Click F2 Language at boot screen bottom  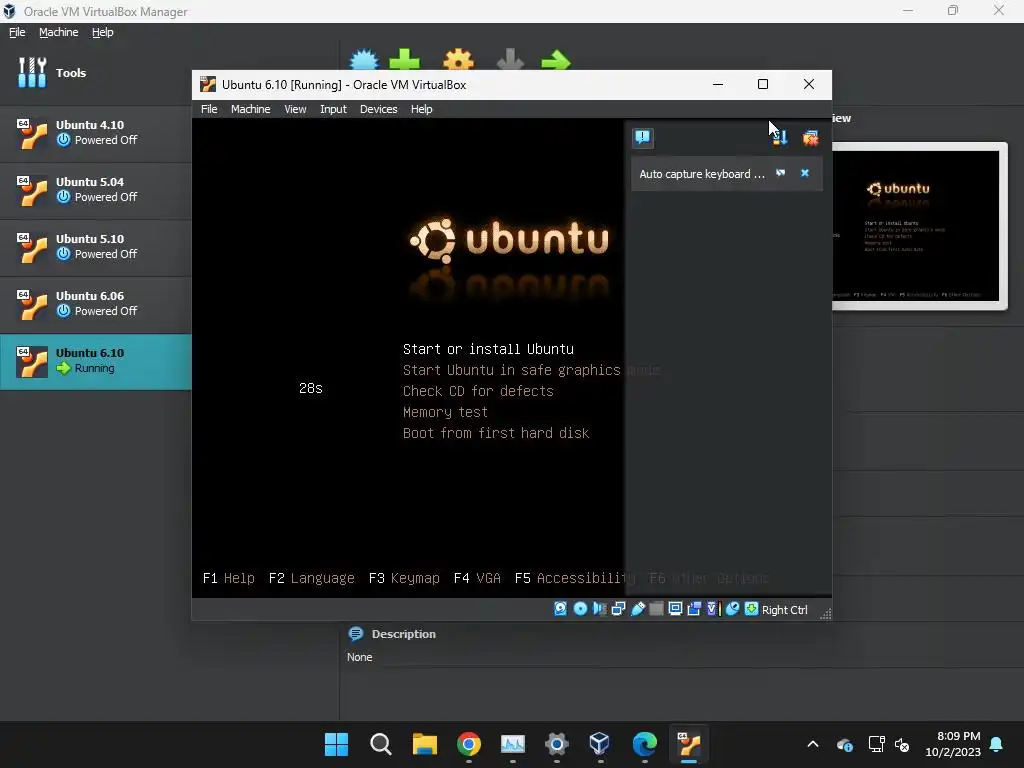click(312, 578)
